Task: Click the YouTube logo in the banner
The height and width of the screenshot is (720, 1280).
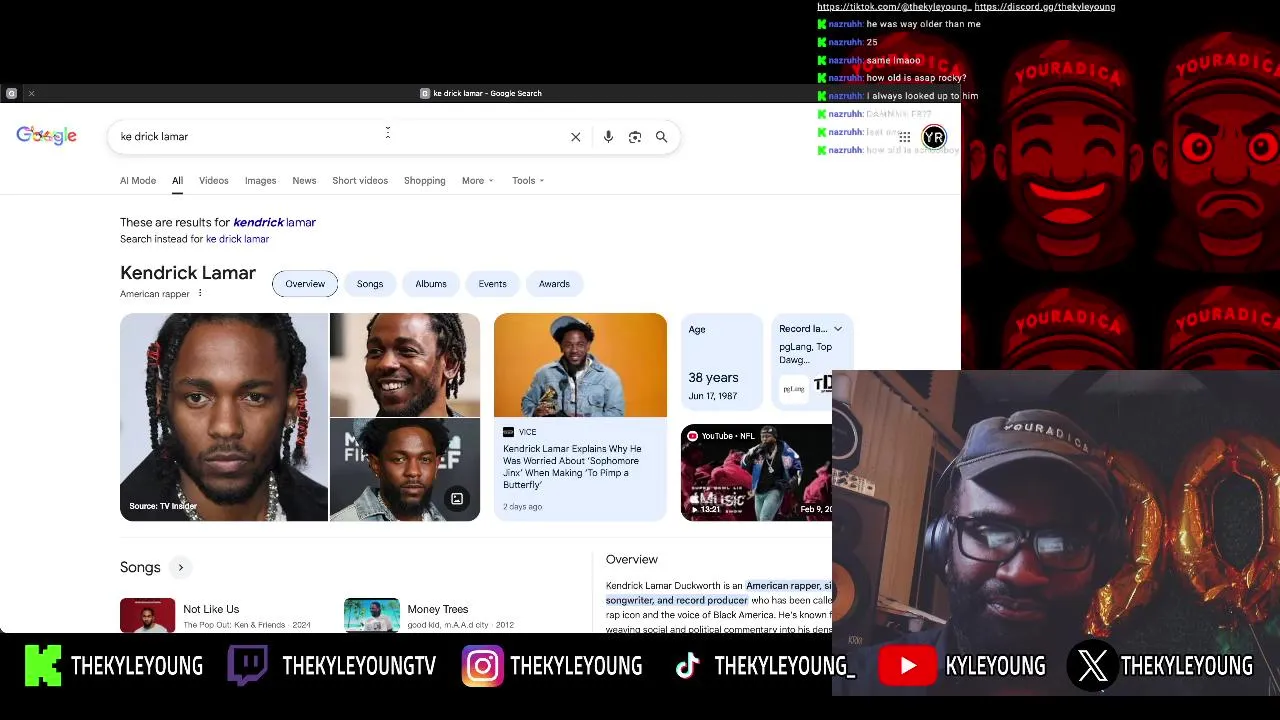Action: [907, 666]
